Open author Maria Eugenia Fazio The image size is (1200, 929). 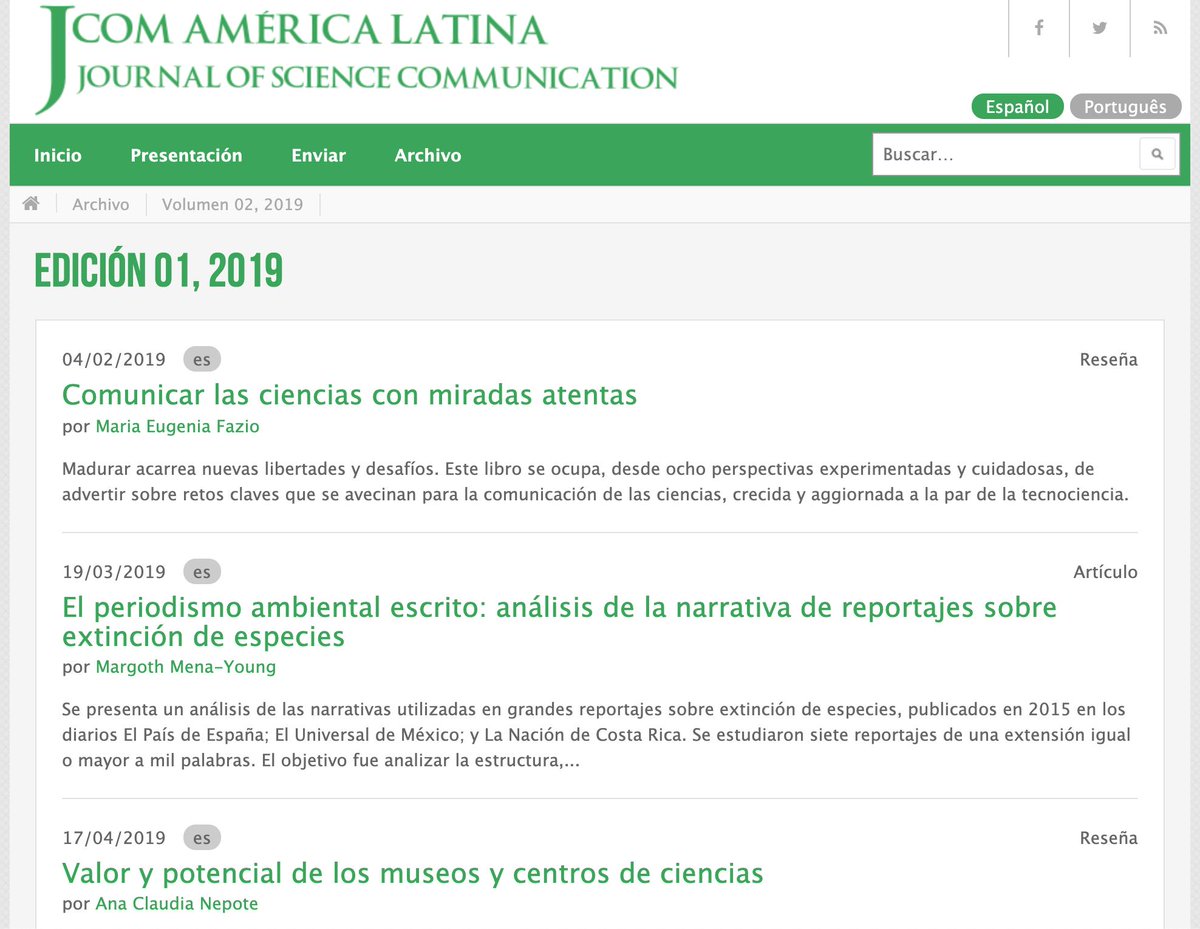[177, 427]
